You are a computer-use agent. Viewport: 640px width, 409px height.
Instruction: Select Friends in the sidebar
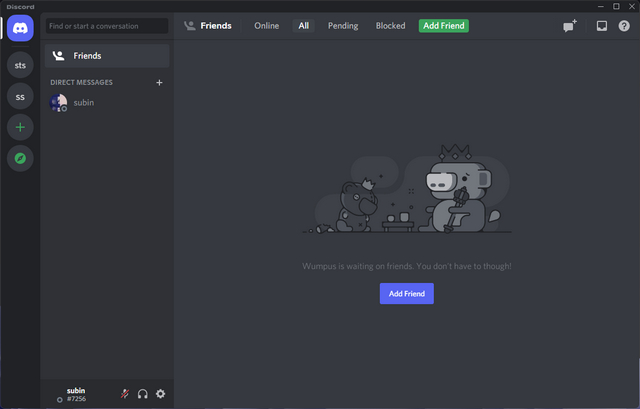(x=107, y=56)
